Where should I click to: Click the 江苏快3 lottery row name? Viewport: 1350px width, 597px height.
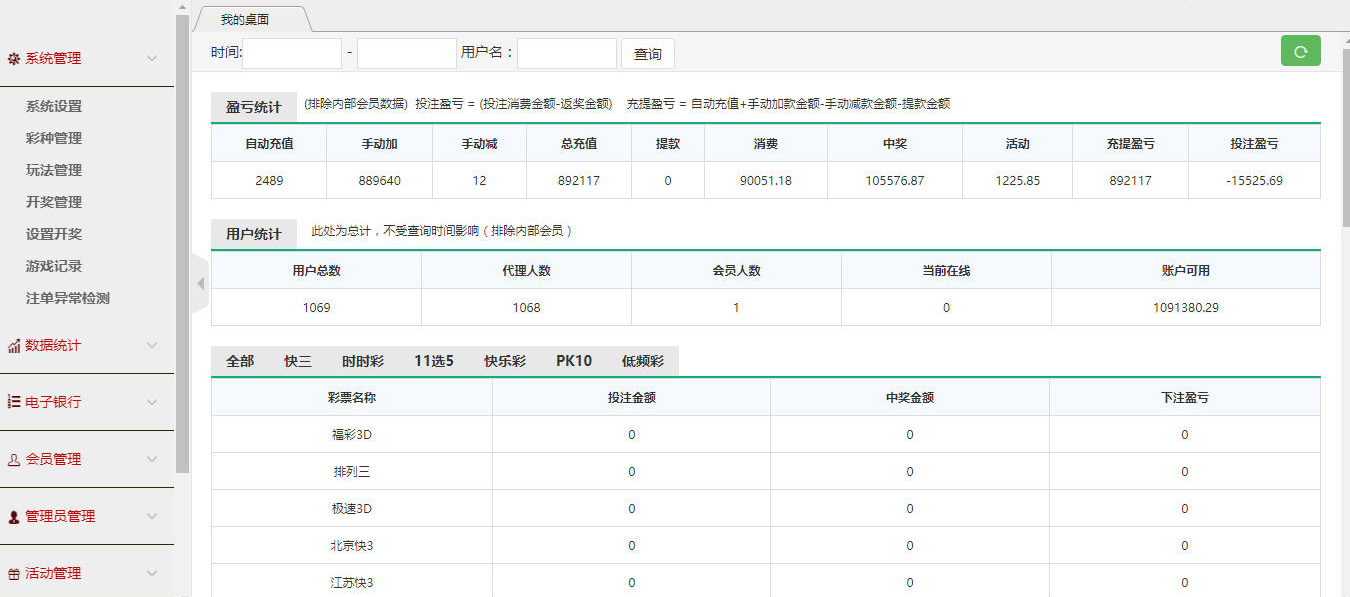pos(352,583)
